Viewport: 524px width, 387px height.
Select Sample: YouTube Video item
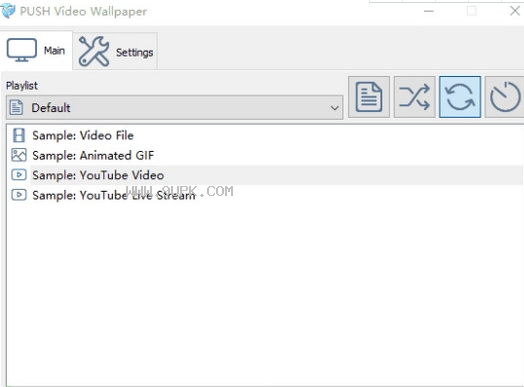click(x=98, y=175)
